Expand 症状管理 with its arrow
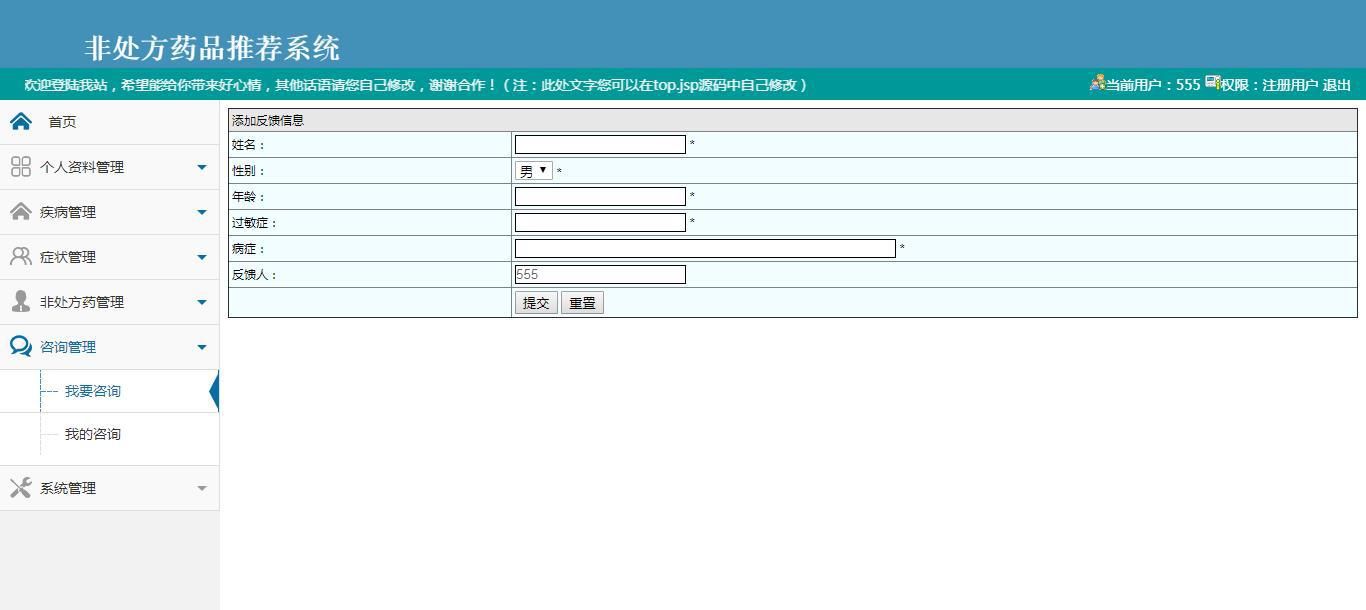Viewport: 1366px width, 610px height. (x=202, y=257)
